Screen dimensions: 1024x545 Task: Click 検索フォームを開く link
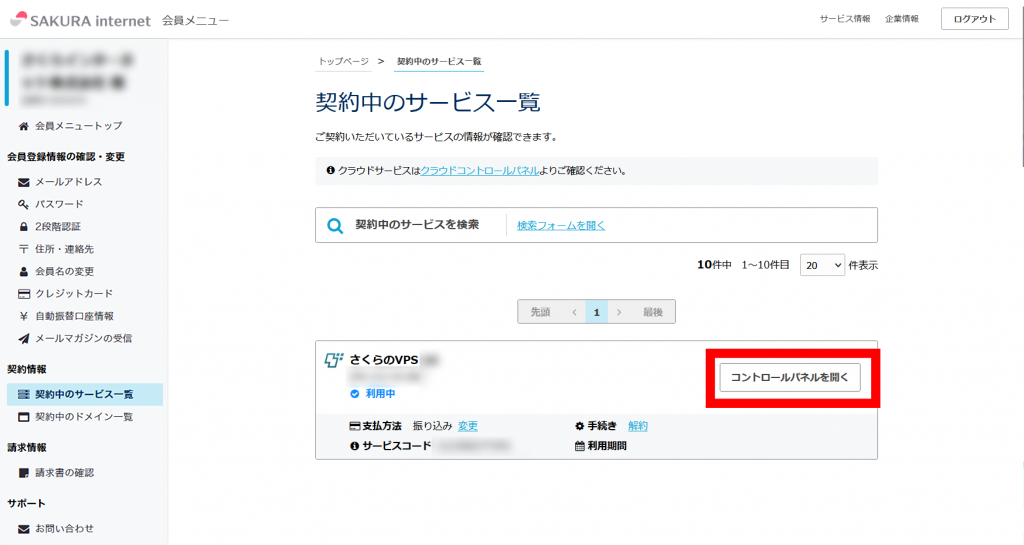coord(561,225)
